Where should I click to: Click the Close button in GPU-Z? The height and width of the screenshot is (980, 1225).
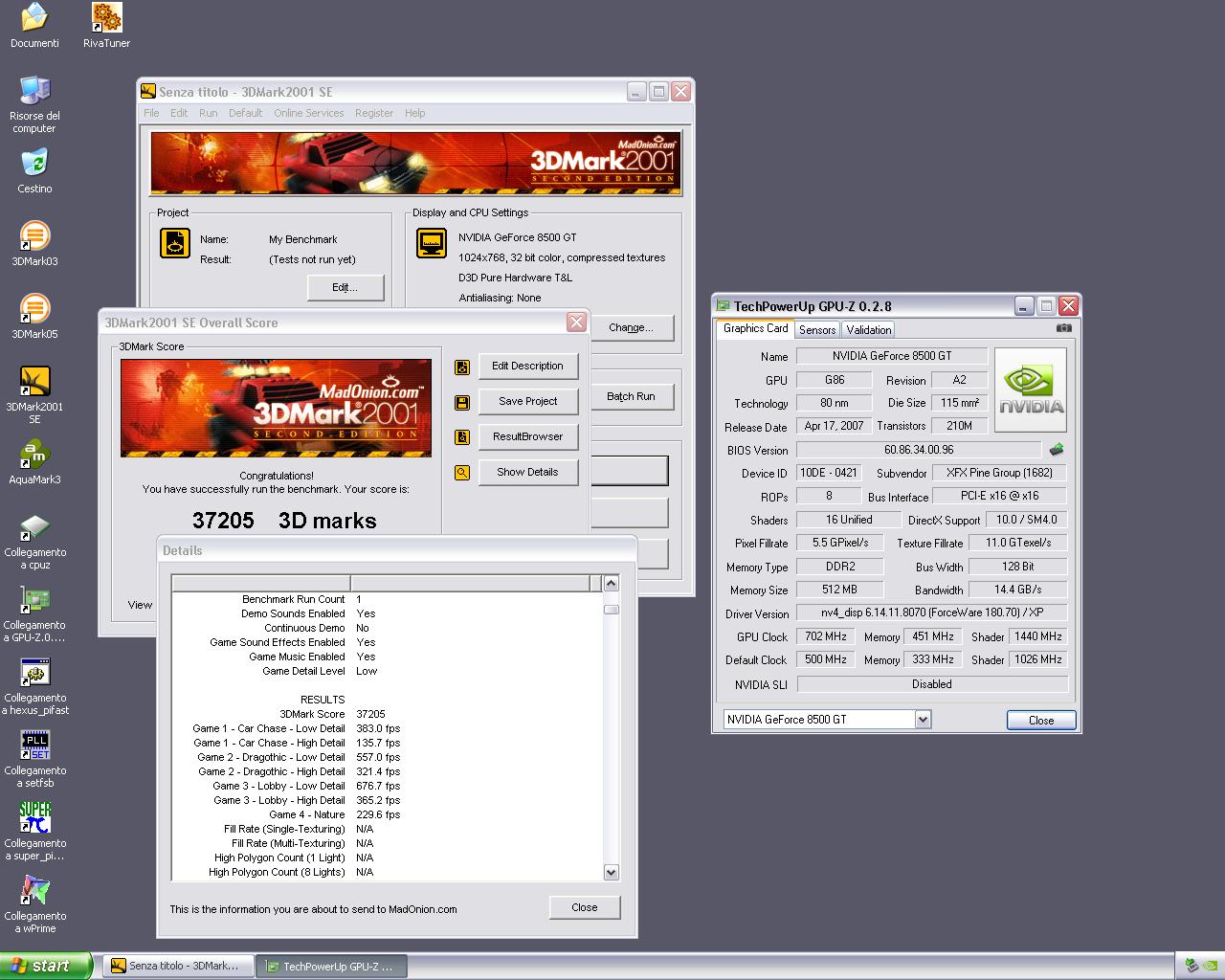(x=1041, y=720)
